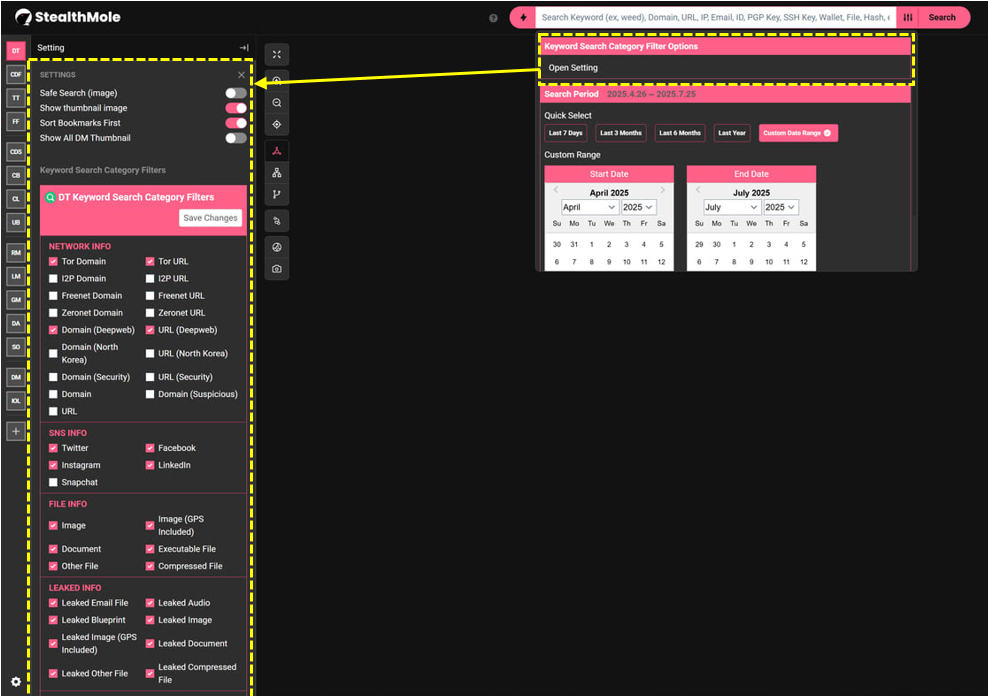Open the Start Date month dropdown (April)
The width and height of the screenshot is (988, 696).
coord(589,207)
